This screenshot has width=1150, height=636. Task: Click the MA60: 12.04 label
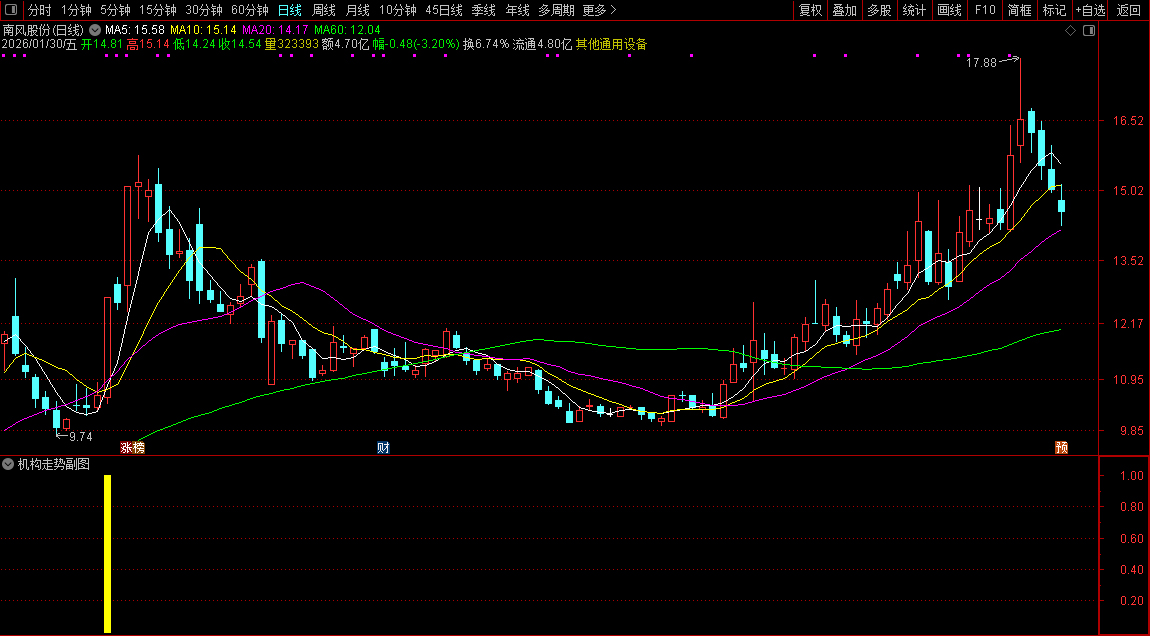pos(347,30)
